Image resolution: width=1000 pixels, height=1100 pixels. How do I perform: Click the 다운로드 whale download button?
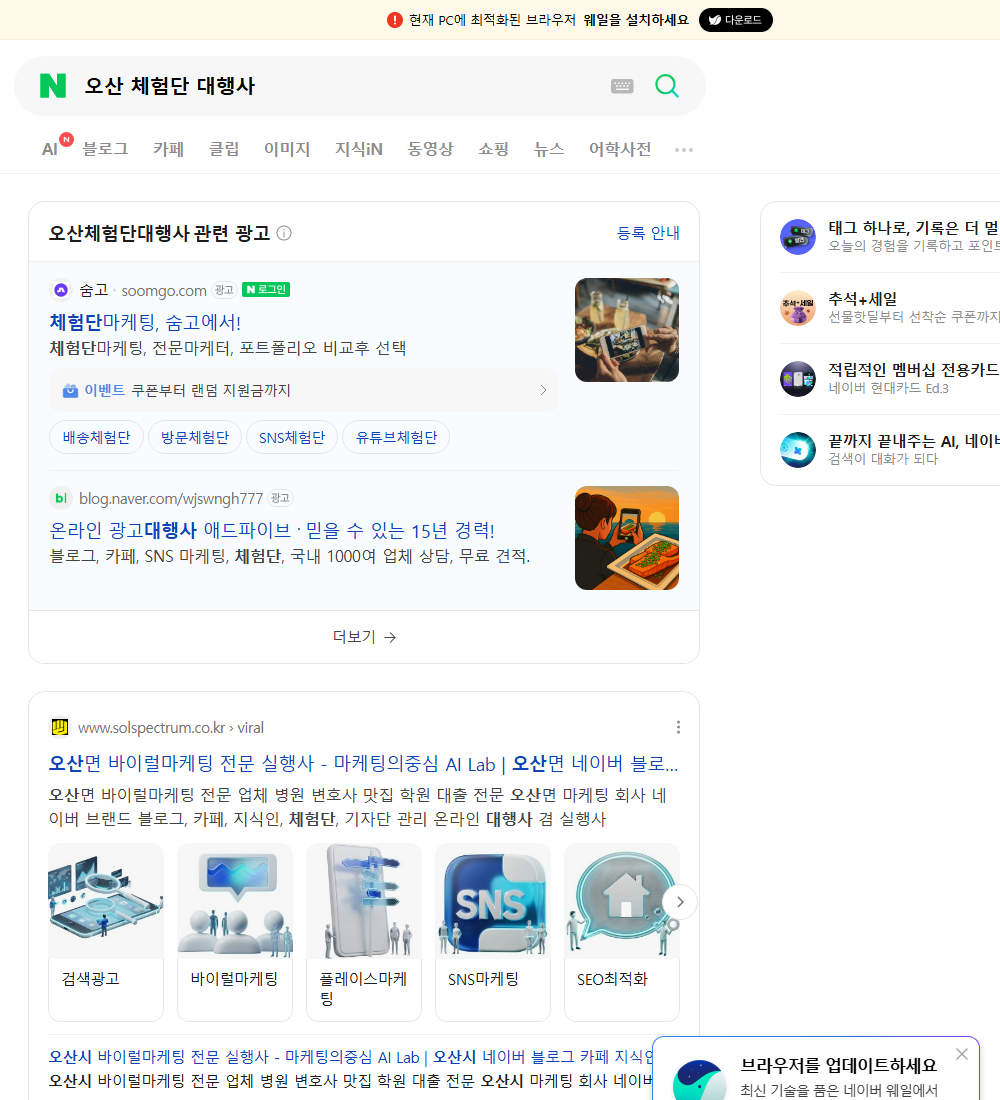click(x=735, y=20)
